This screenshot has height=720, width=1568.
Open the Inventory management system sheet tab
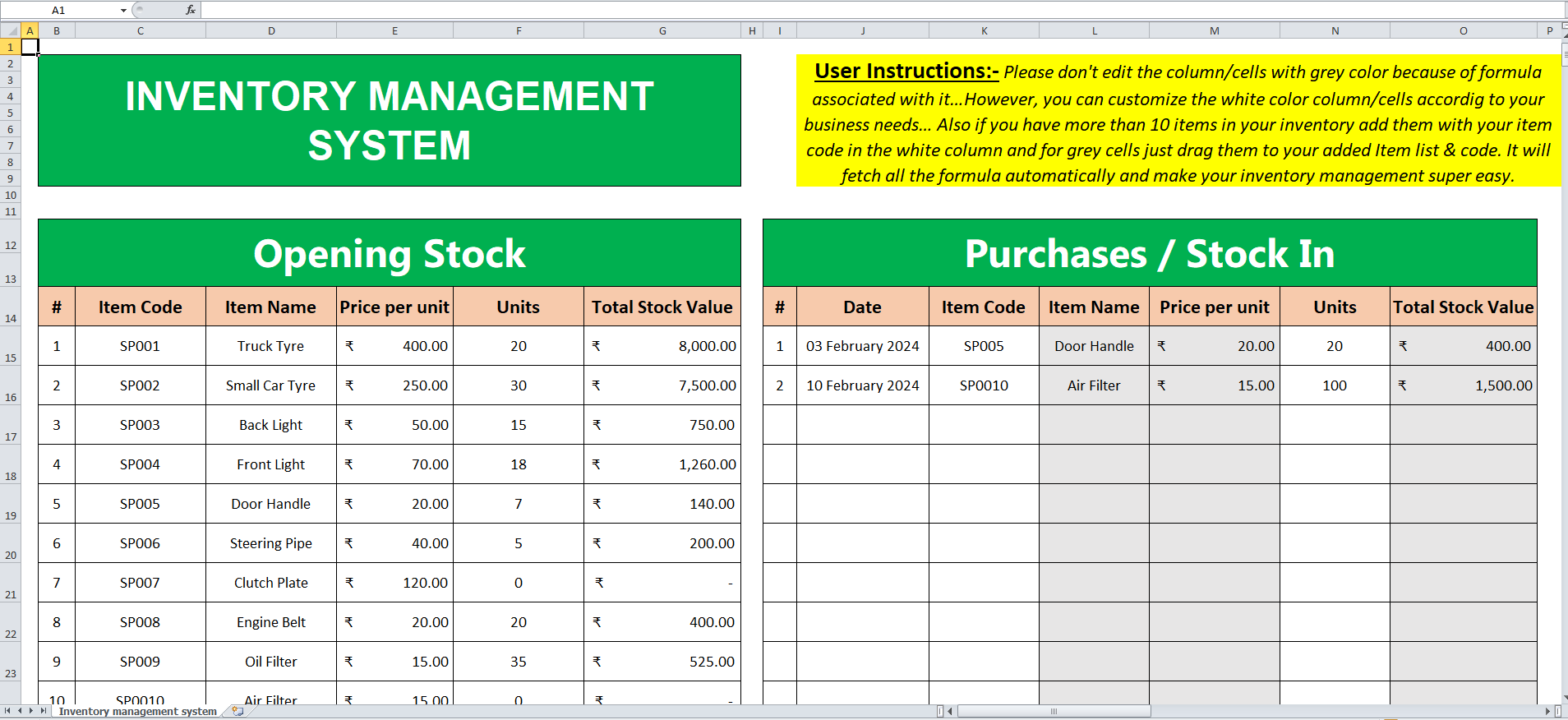click(137, 712)
